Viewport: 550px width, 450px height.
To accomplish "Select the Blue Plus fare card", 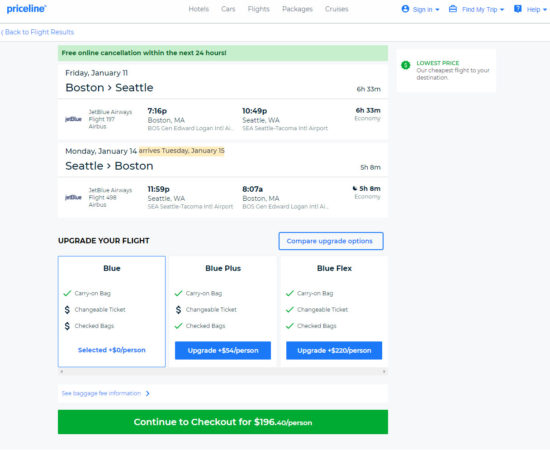I will [223, 311].
